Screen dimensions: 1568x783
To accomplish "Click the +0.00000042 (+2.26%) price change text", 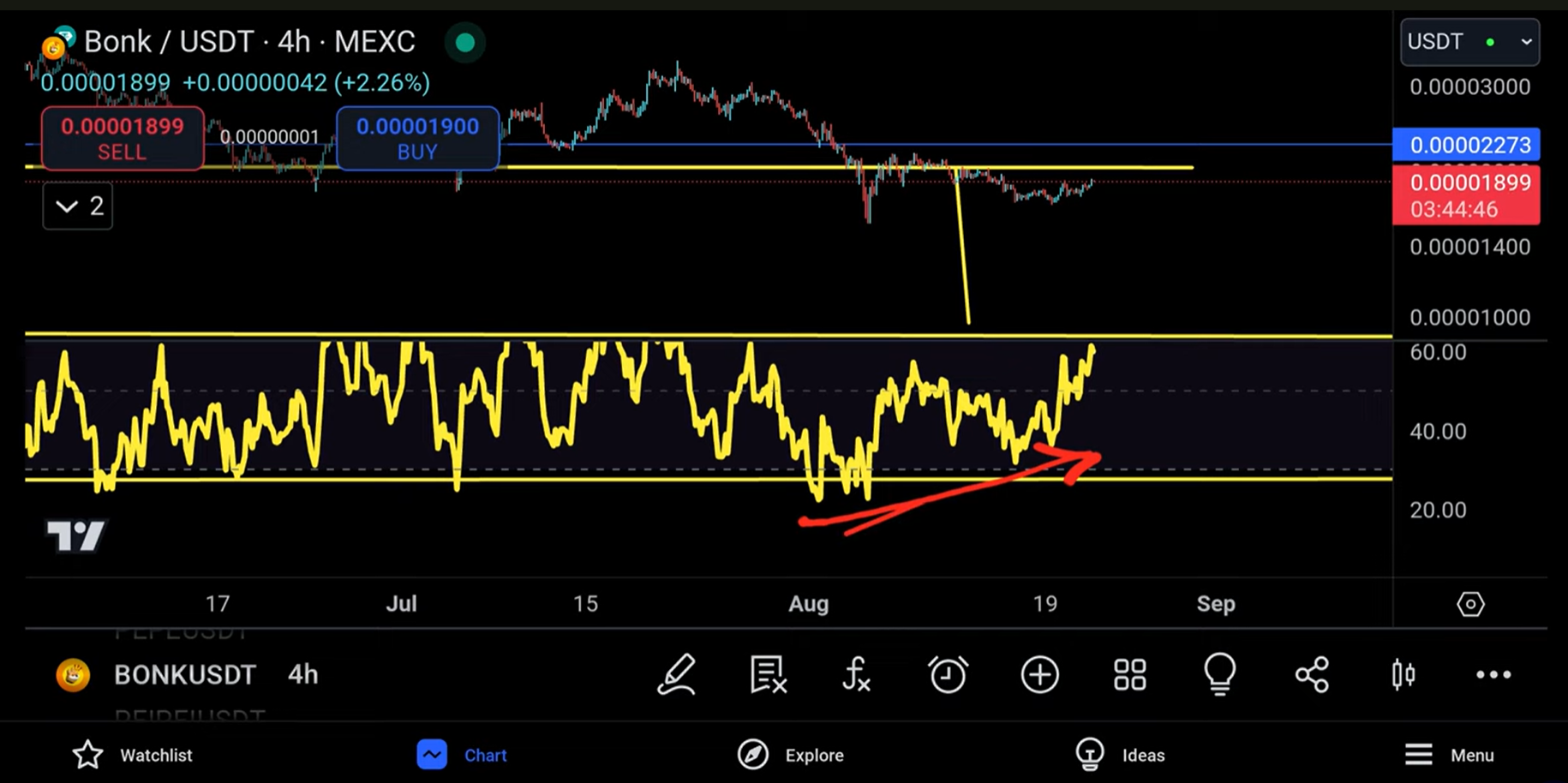I will point(306,83).
